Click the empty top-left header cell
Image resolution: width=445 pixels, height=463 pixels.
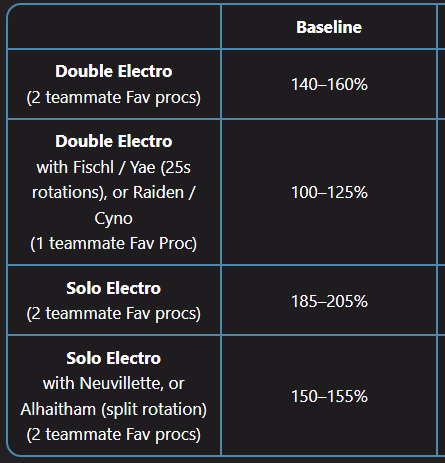114,27
